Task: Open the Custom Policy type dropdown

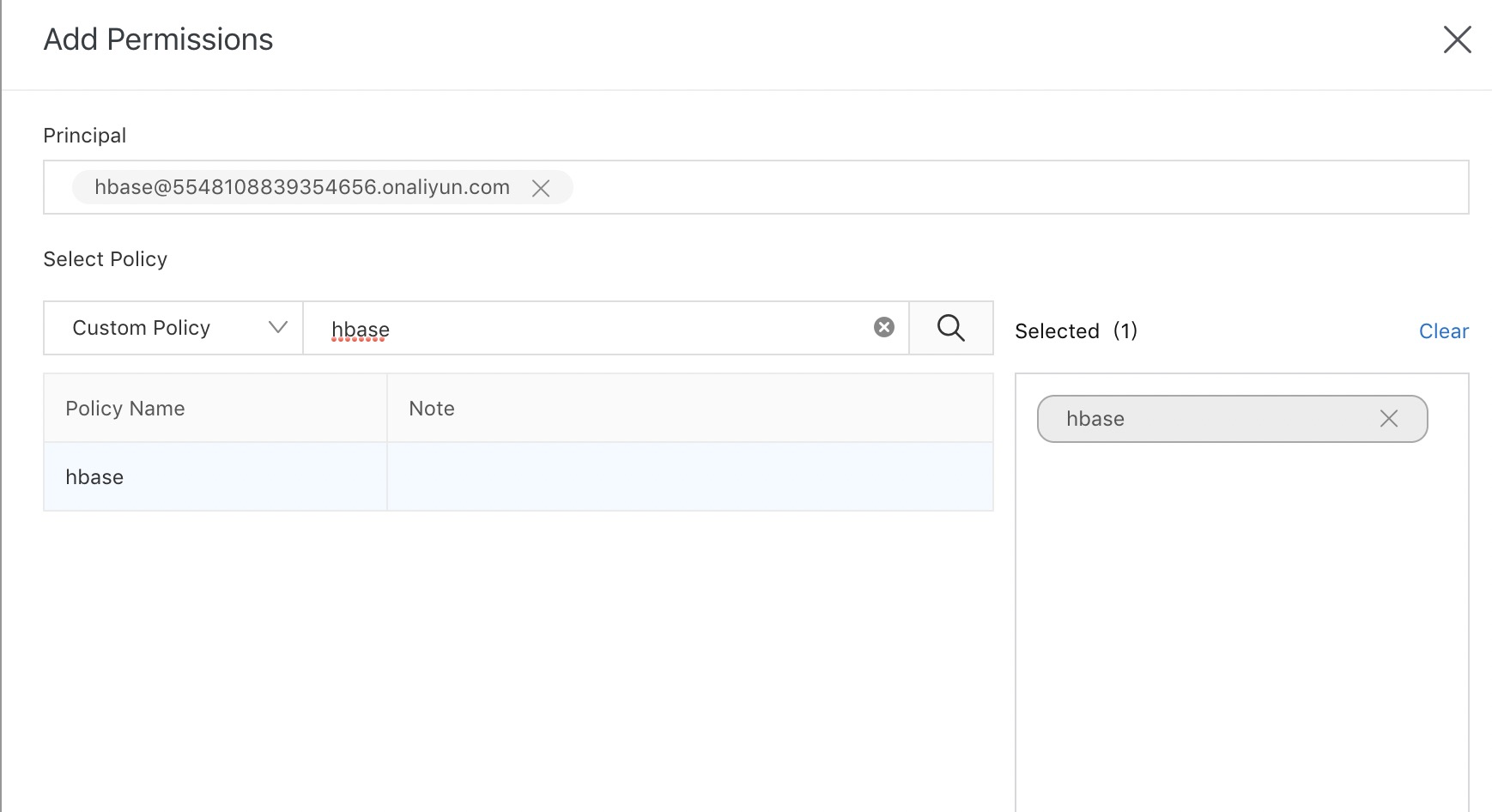Action: coord(172,328)
